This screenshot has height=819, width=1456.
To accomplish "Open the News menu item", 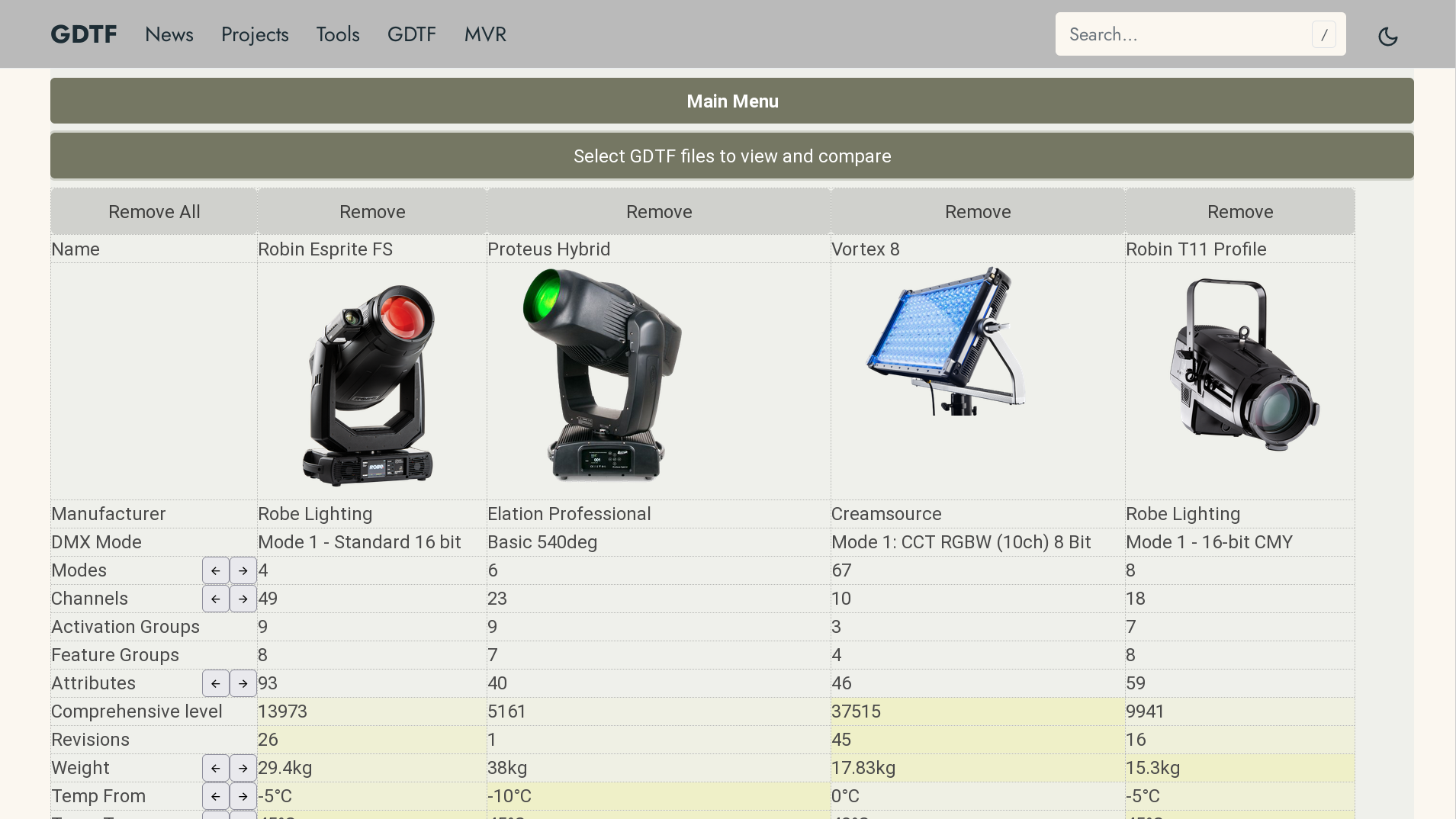I will coord(169,34).
